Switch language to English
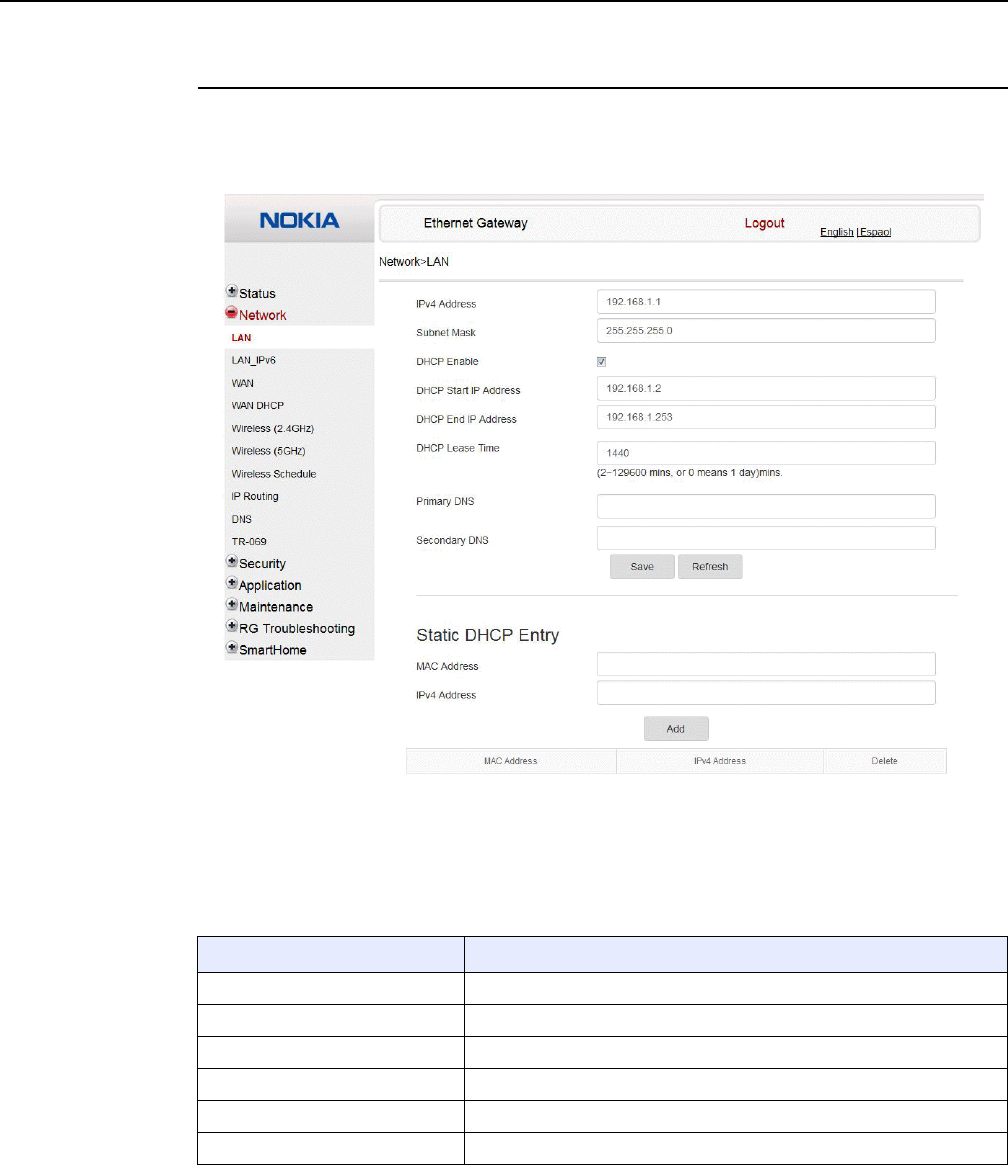 (836, 232)
